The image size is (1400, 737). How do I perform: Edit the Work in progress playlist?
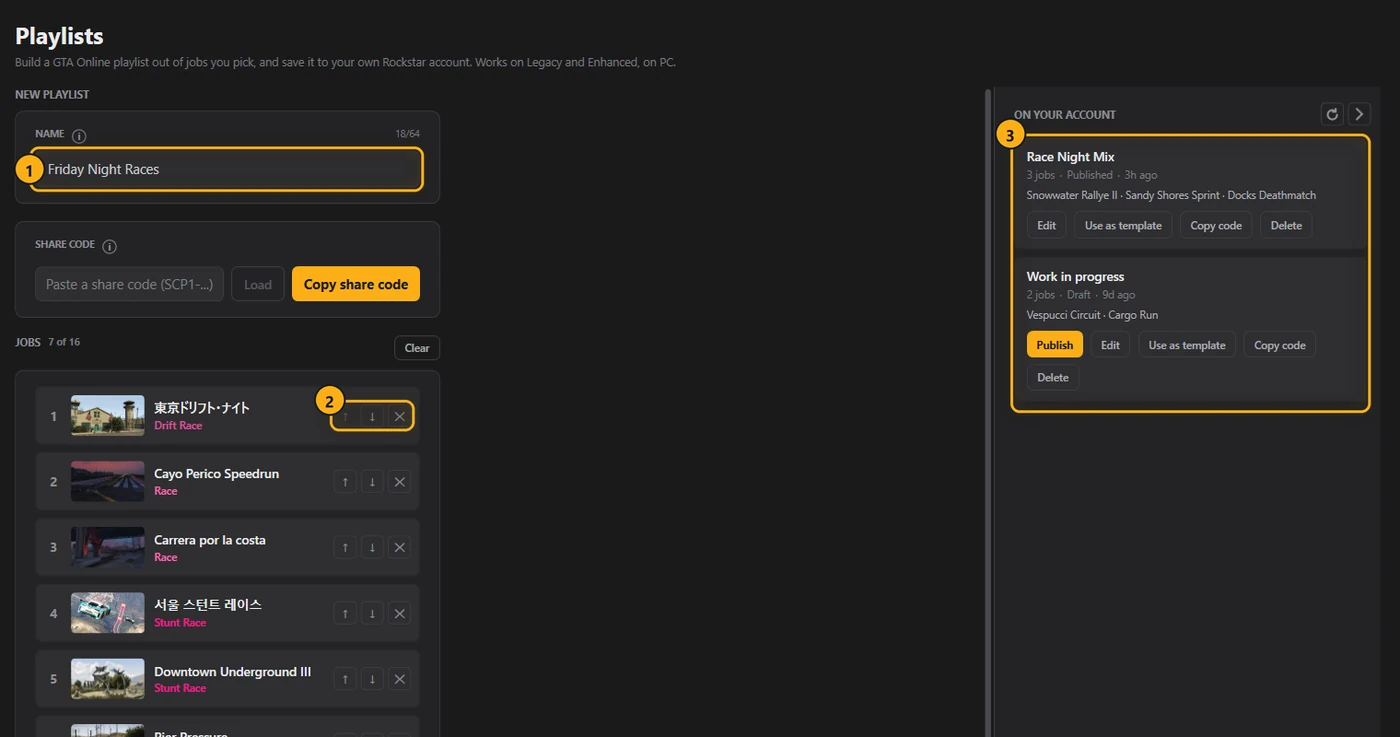(x=1110, y=345)
